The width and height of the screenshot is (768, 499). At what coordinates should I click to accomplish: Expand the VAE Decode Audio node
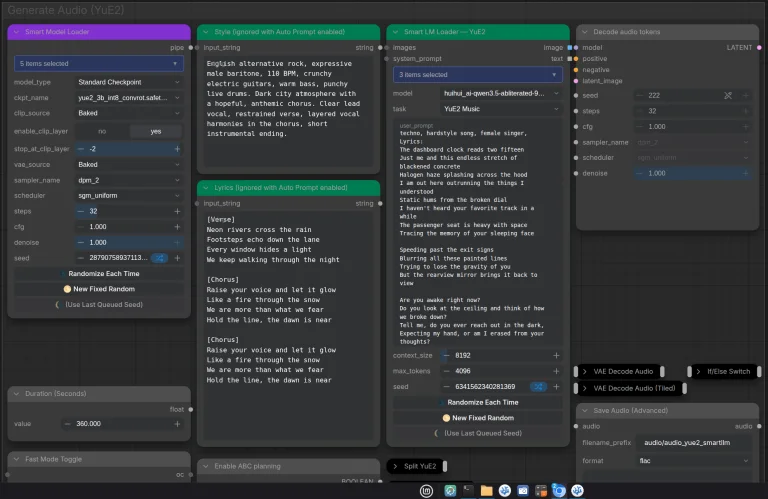click(585, 372)
